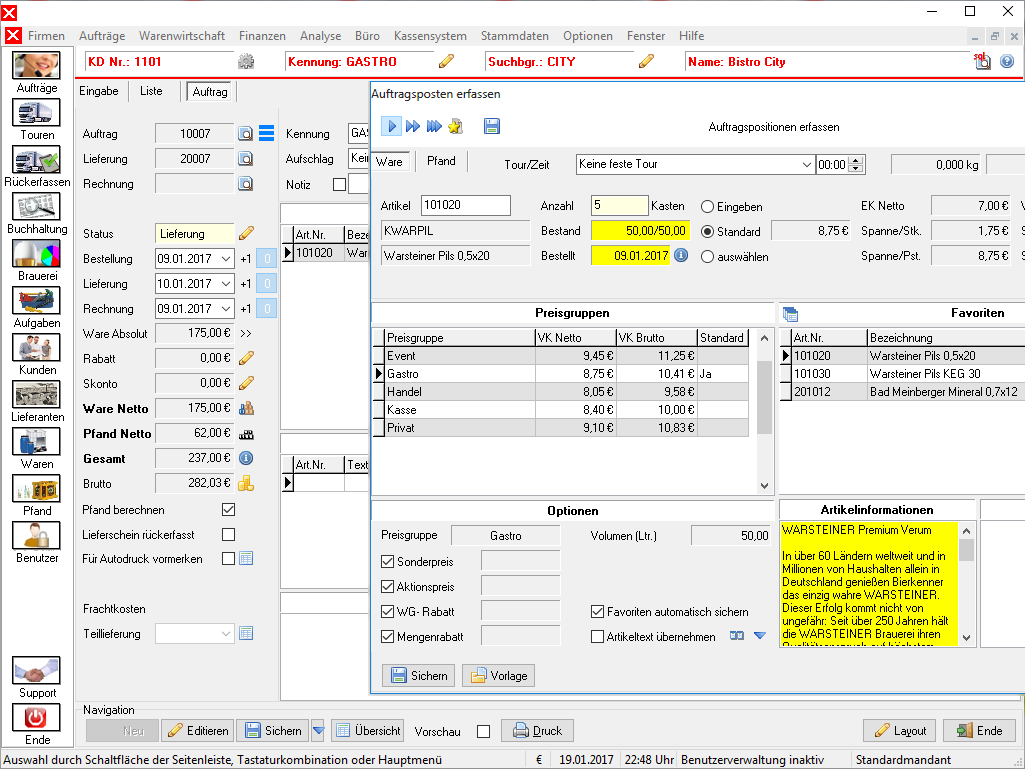This screenshot has width=1025, height=769.
Task: Open the Stammdaten menu
Action: coord(514,36)
